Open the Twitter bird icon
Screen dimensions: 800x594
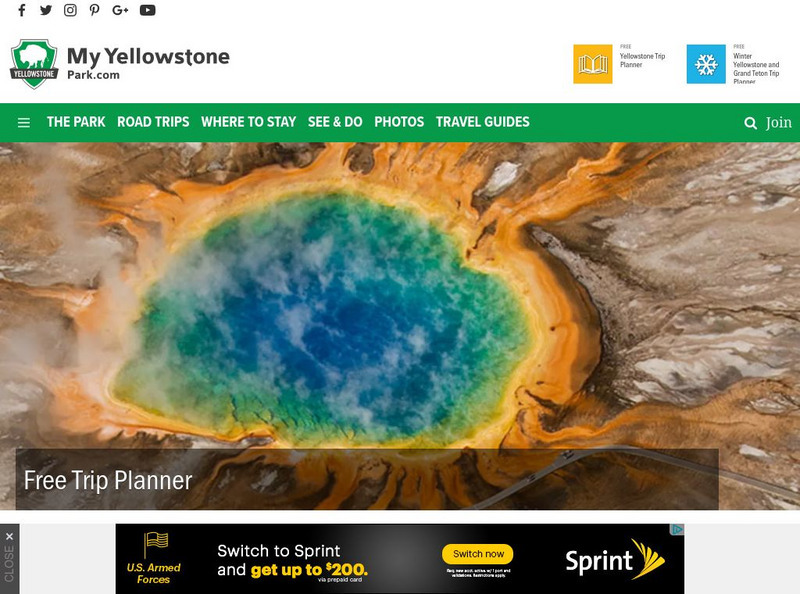tap(46, 10)
